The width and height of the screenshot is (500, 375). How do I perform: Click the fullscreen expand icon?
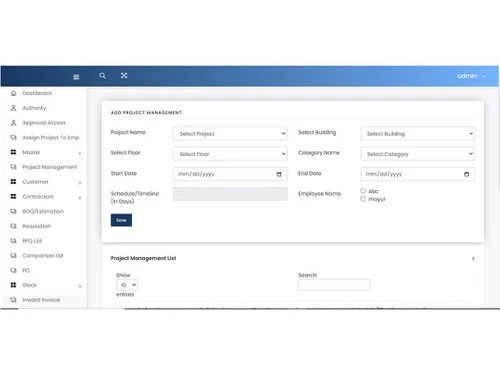coord(124,76)
